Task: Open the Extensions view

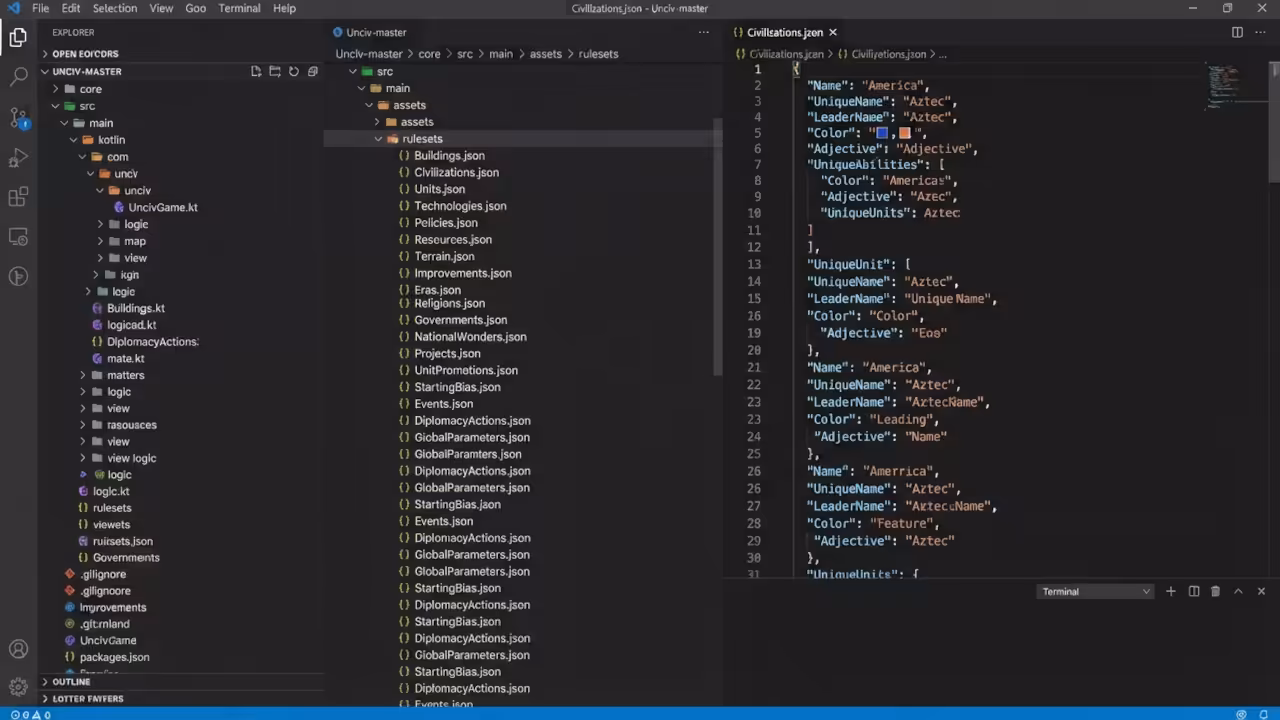Action: point(18,197)
